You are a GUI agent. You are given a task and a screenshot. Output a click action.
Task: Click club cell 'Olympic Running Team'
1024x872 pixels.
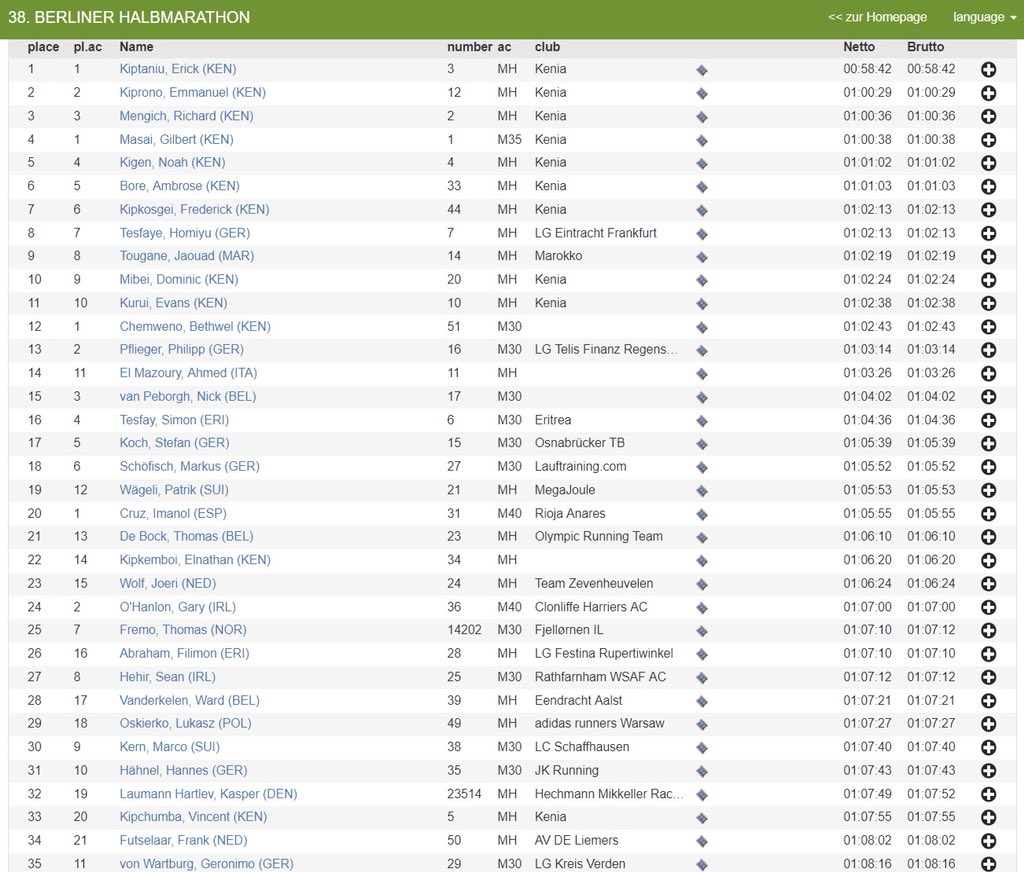pyautogui.click(x=599, y=536)
